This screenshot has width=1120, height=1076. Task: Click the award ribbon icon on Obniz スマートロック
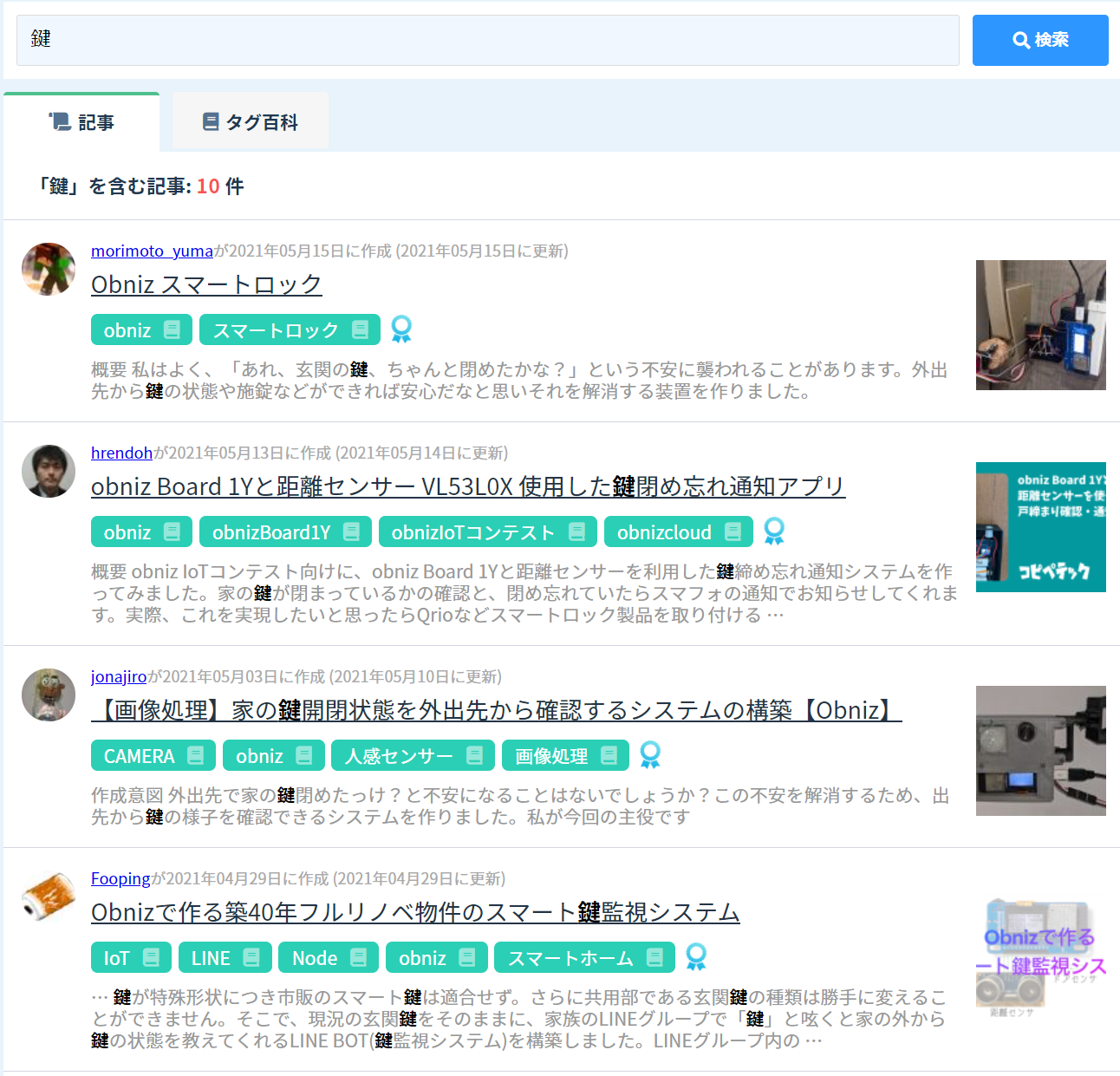click(x=400, y=329)
